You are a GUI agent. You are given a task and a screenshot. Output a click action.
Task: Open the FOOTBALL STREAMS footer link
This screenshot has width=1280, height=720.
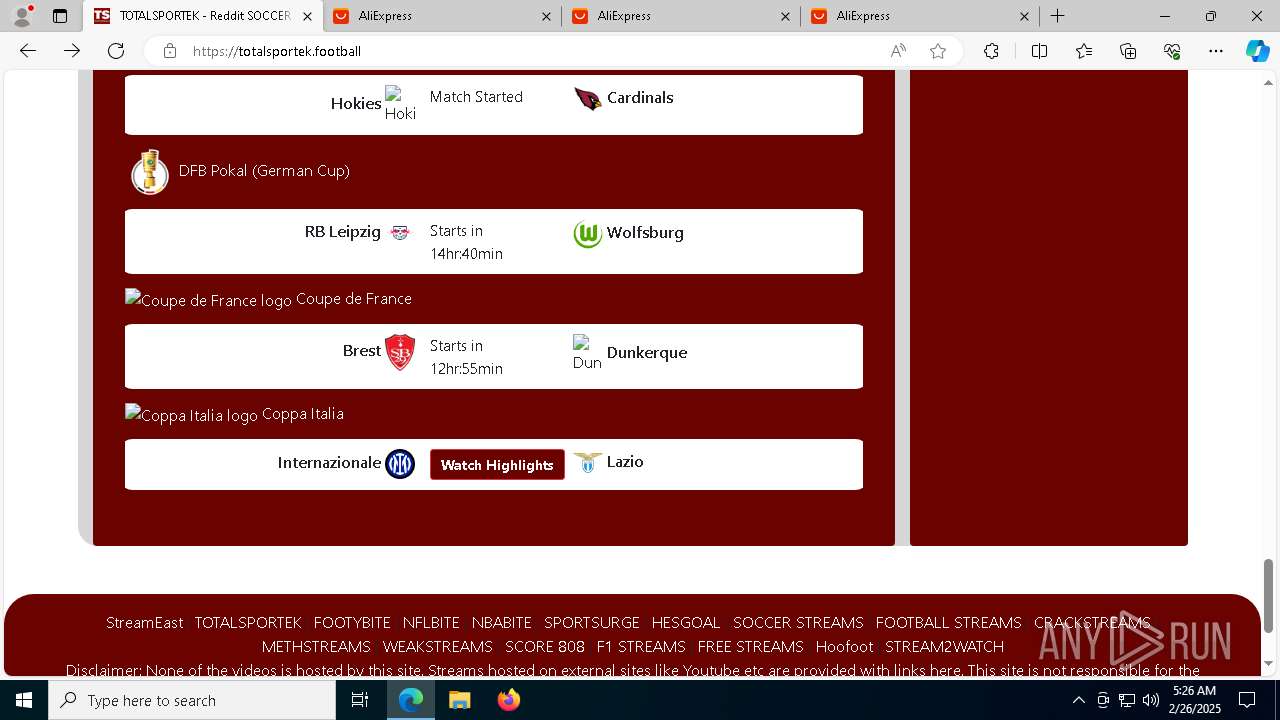pos(949,622)
